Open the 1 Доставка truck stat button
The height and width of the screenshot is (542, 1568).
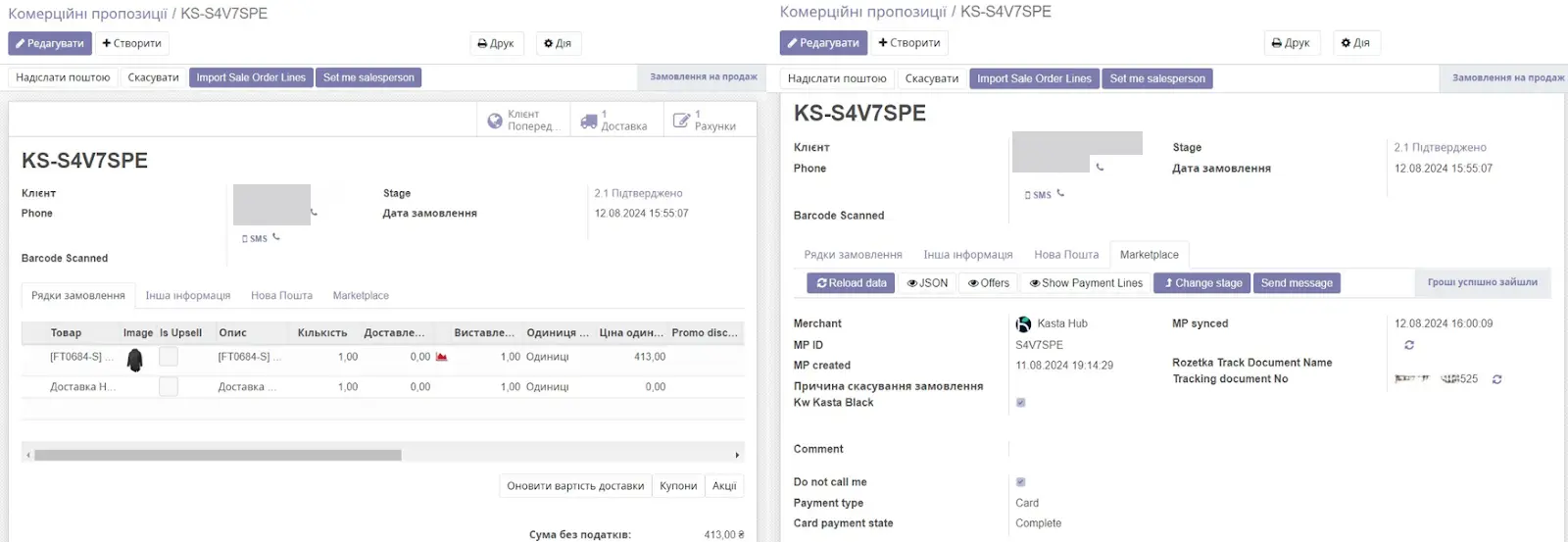tap(615, 120)
